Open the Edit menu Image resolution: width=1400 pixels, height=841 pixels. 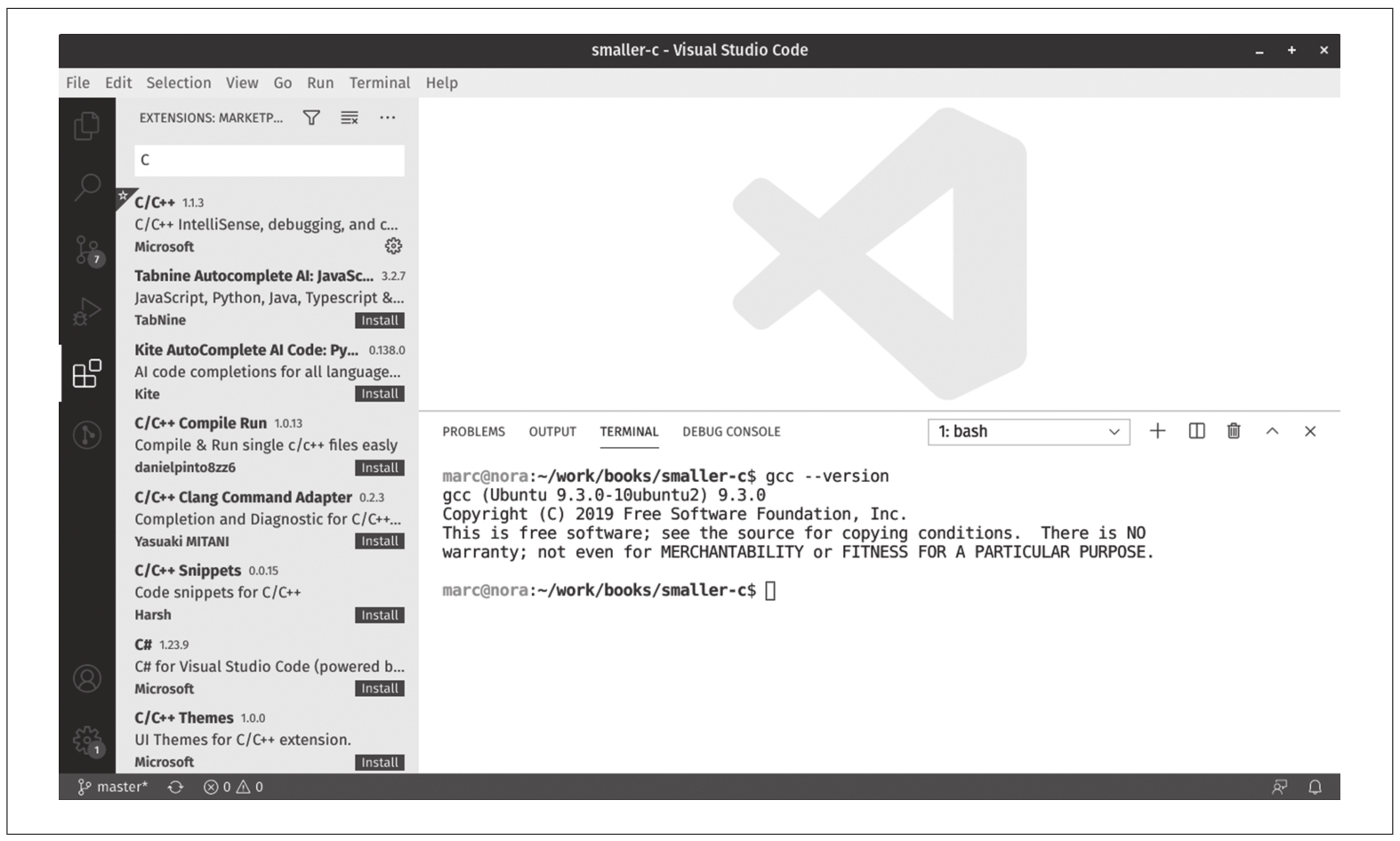[118, 83]
